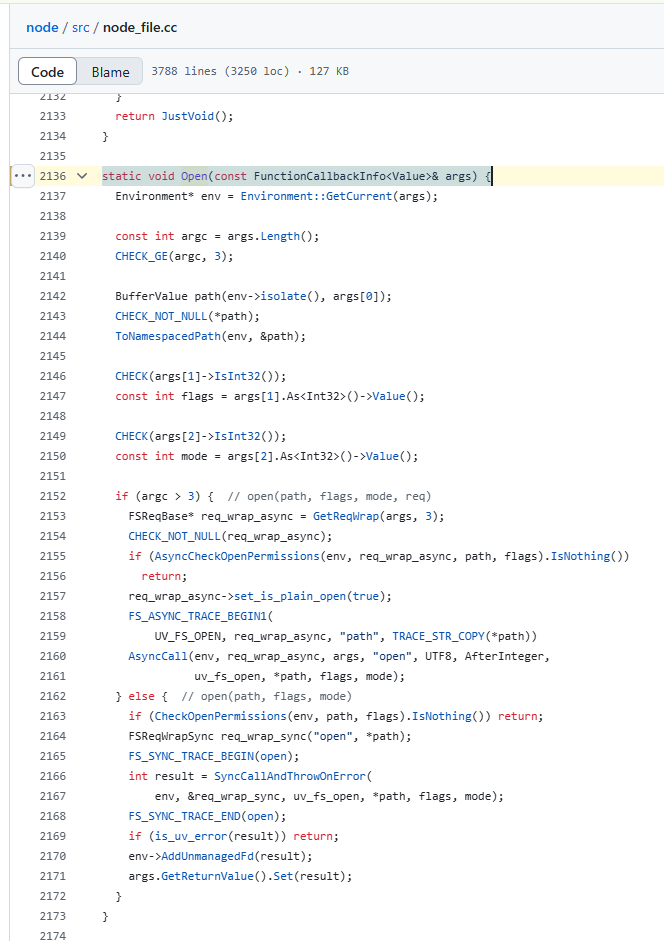
Task: Click the file size text 127 KB
Action: pos(329,71)
